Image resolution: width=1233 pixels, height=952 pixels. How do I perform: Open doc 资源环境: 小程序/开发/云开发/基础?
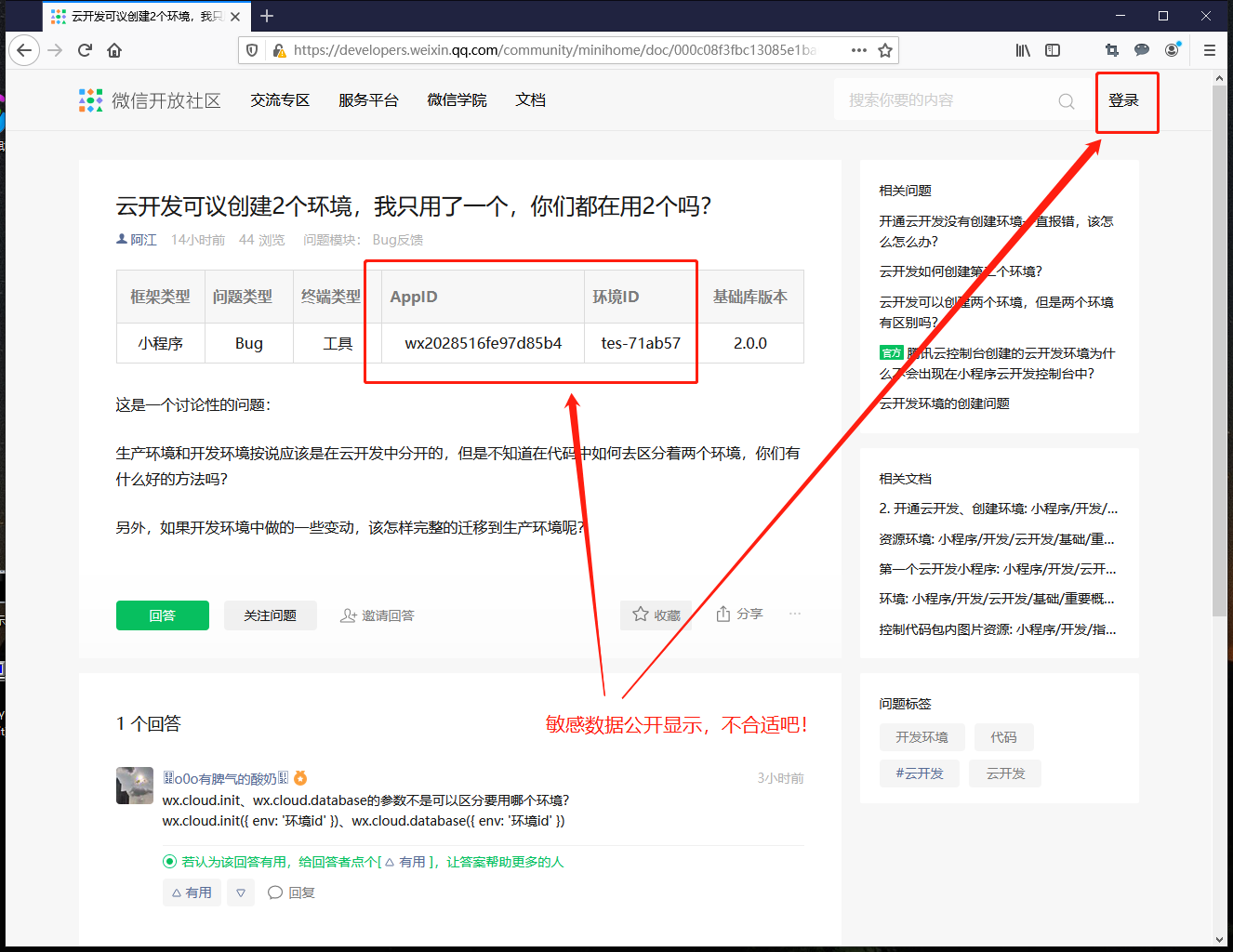[x=997, y=539]
